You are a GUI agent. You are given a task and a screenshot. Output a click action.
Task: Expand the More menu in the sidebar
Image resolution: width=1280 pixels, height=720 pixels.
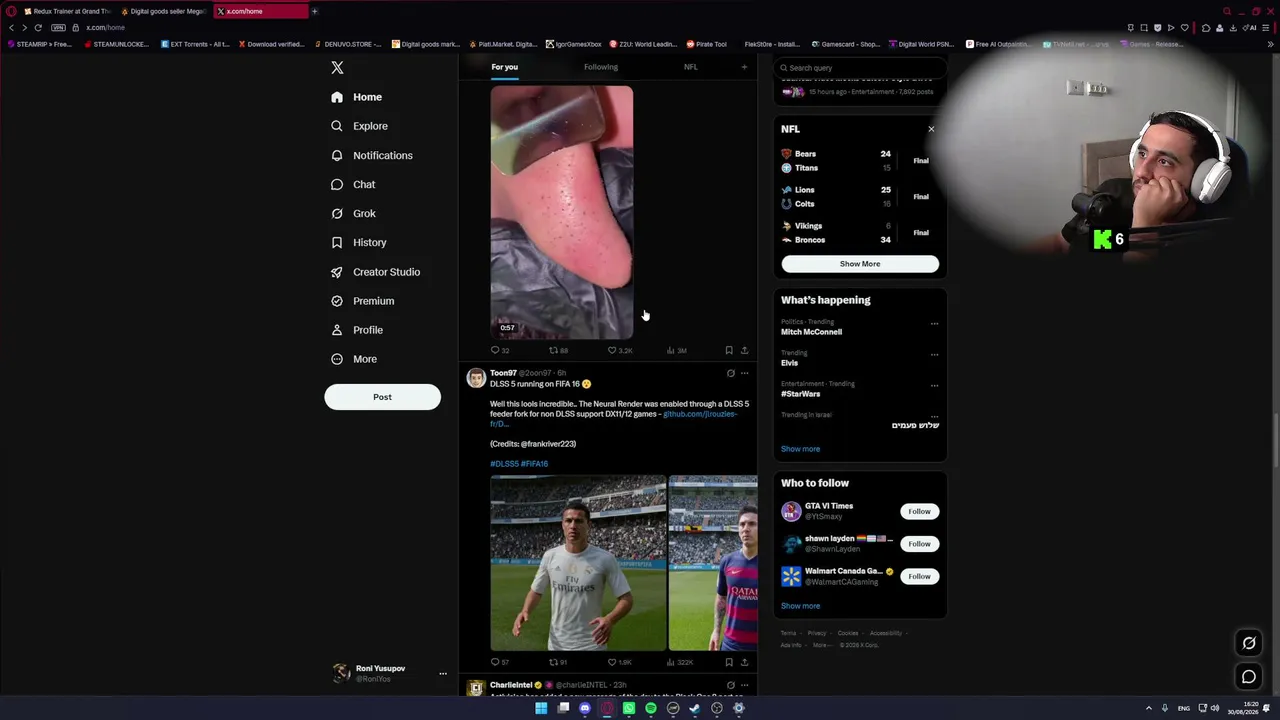(353, 359)
